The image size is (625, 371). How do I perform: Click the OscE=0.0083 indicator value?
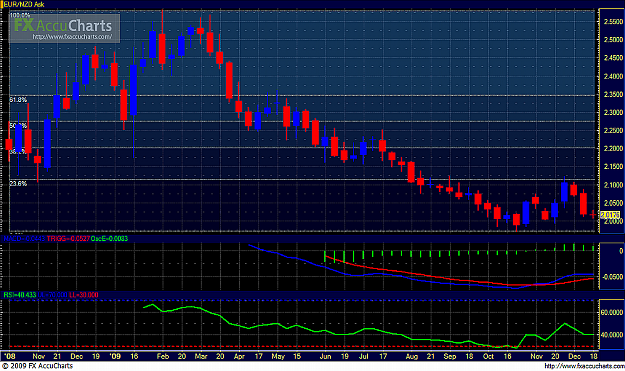[109, 239]
